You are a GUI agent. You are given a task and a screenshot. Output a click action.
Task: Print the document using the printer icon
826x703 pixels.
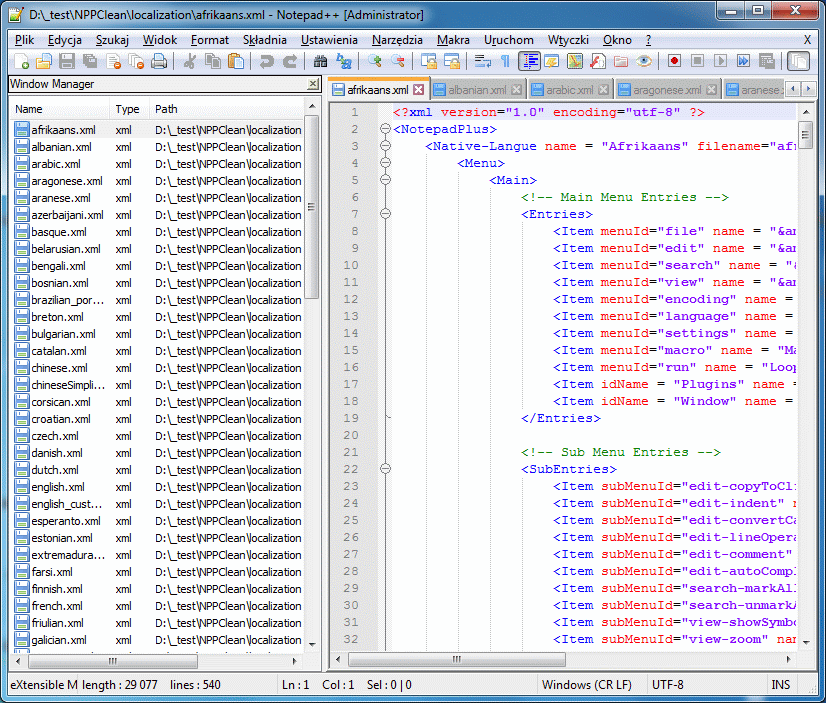(160, 62)
